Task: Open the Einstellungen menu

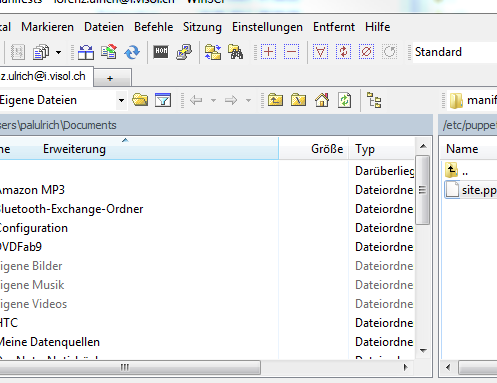Action: (267, 27)
